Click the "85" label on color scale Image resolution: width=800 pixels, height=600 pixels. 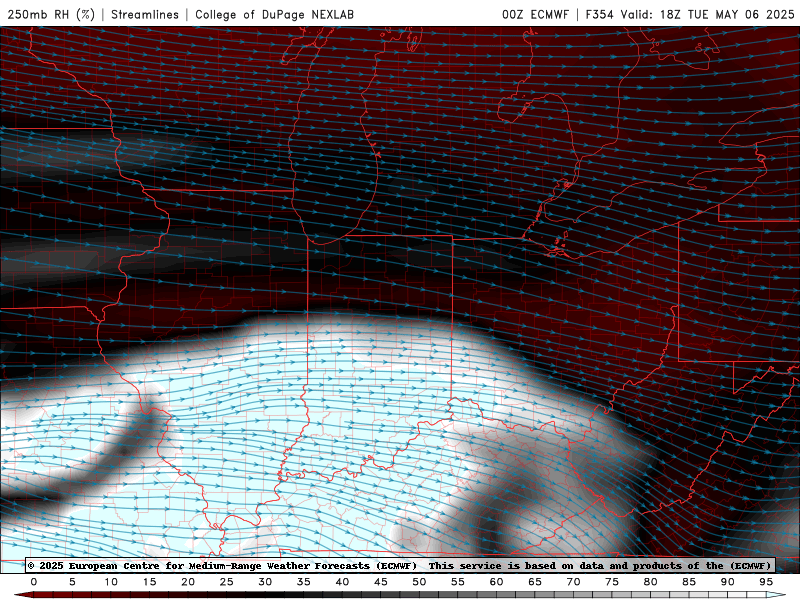click(689, 582)
